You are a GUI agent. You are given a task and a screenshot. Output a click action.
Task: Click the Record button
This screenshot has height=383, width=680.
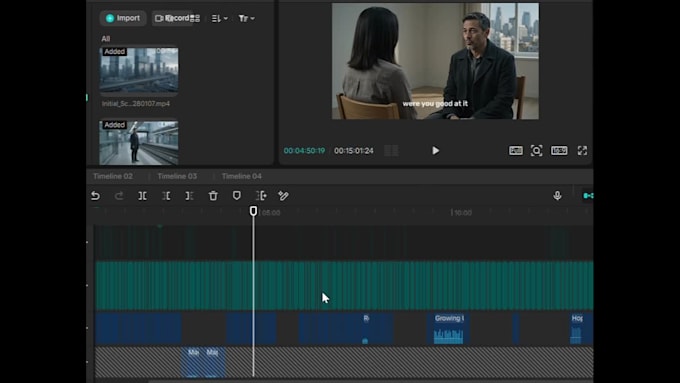tap(173, 18)
